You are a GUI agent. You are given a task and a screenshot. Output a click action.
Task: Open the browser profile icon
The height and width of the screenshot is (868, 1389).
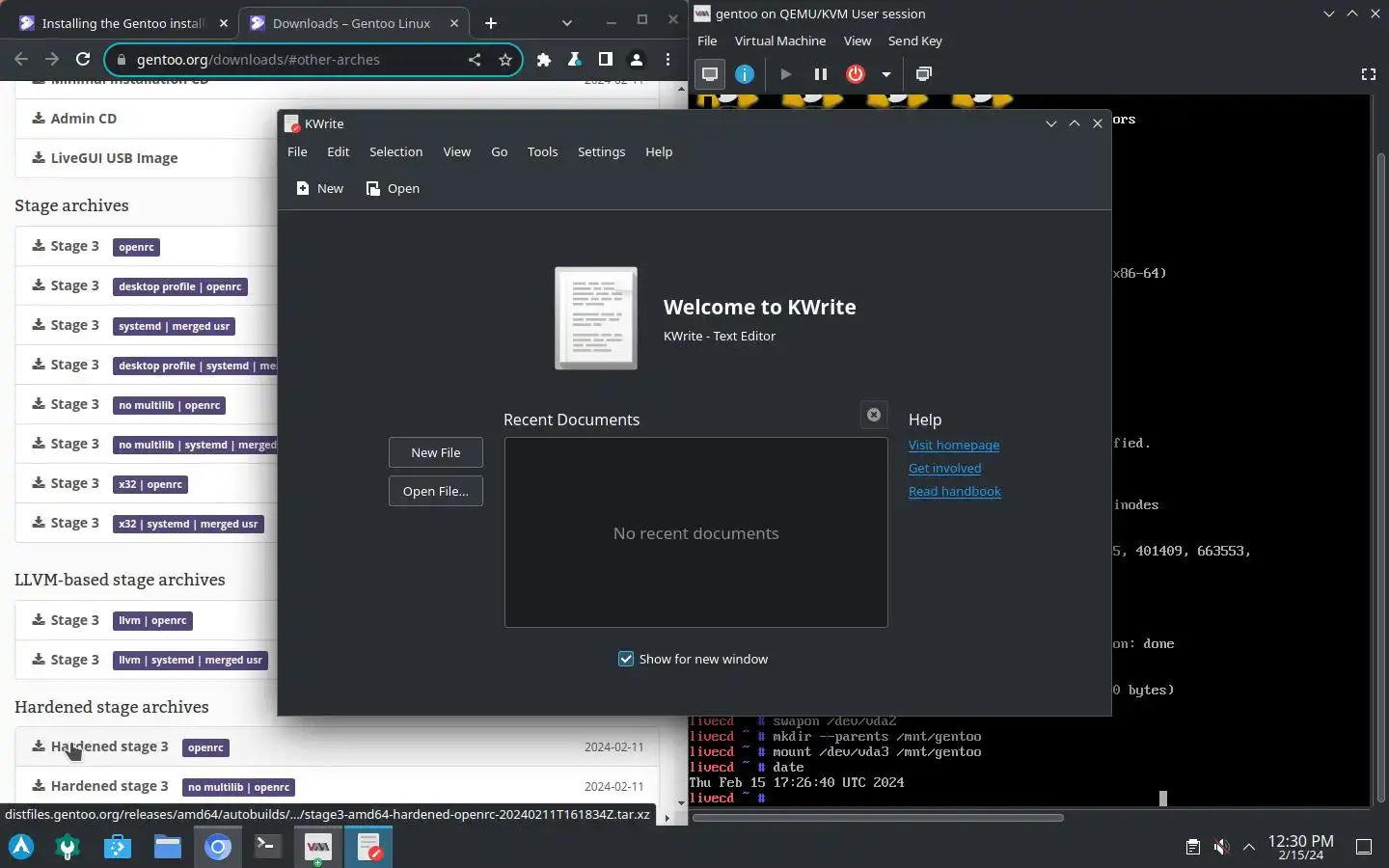637,60
